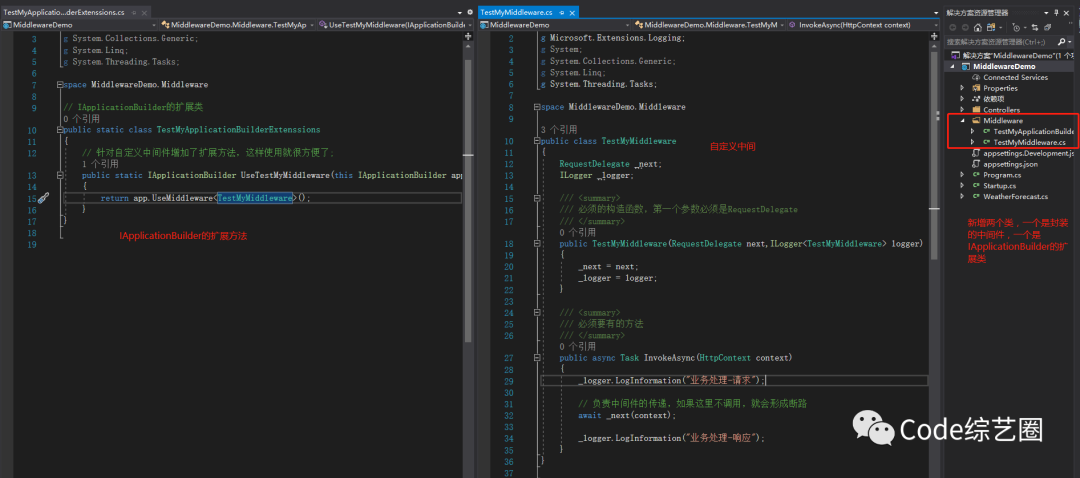Collapse the InvokeAsync method outline
This screenshot has width=1080, height=478.
pos(536,357)
